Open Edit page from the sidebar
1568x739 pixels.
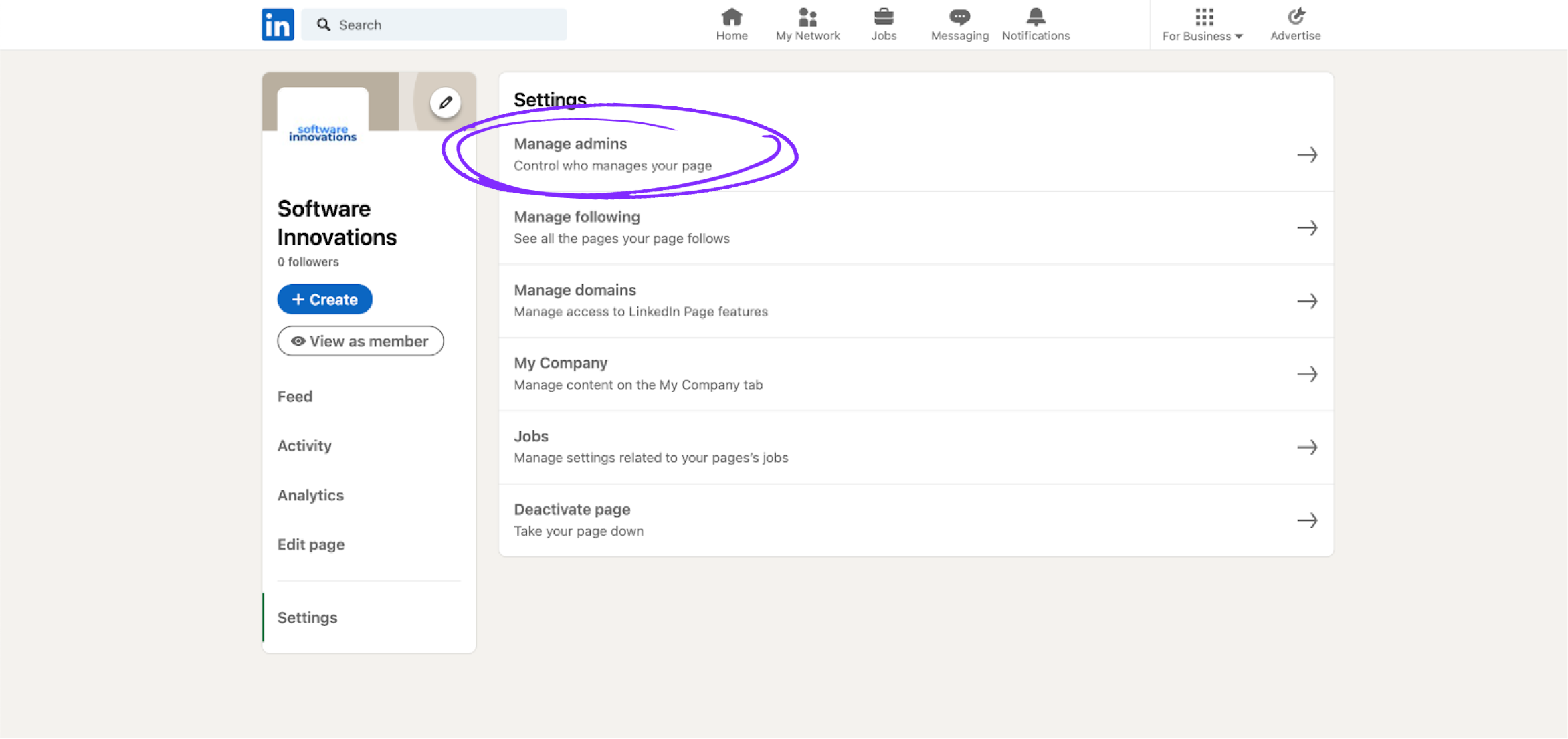[x=310, y=544]
